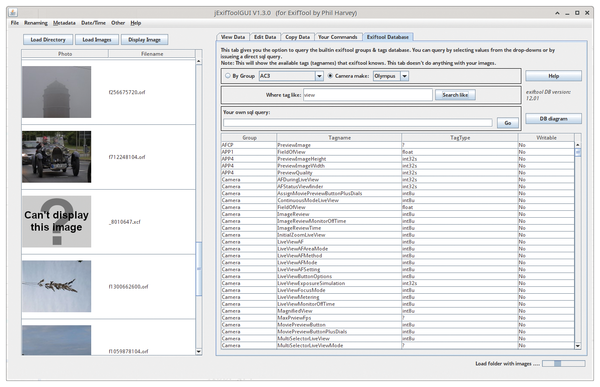
Task: Click the Display Image button
Action: [144, 39]
